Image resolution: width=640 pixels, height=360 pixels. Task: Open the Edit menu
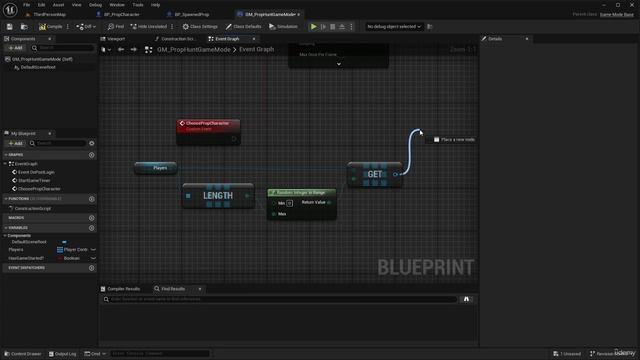(41, 5)
